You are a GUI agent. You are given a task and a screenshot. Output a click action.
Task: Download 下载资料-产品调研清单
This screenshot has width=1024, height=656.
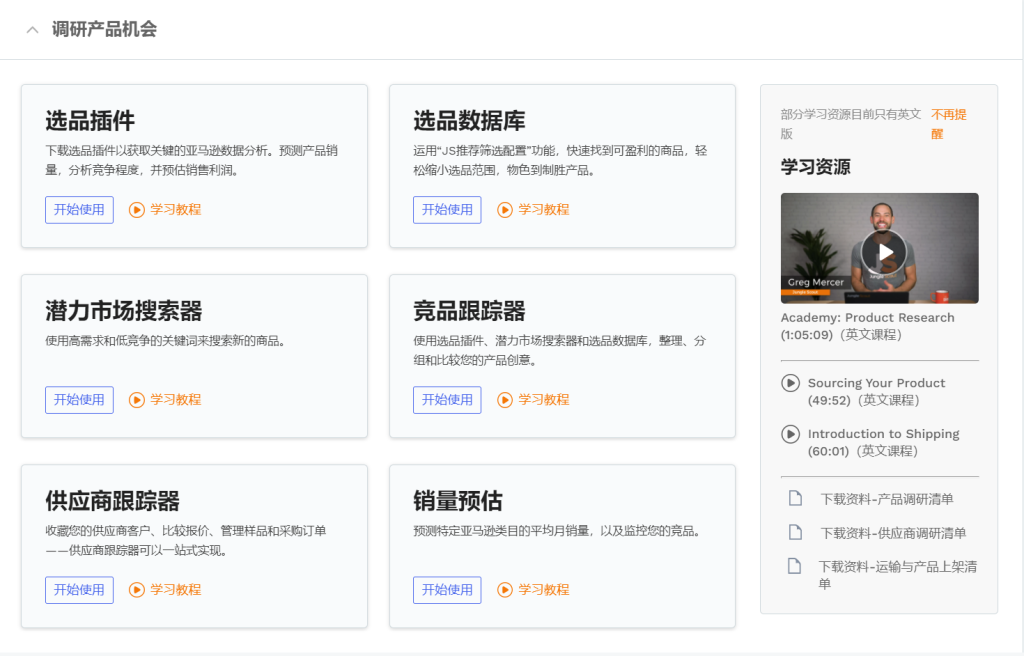887,499
